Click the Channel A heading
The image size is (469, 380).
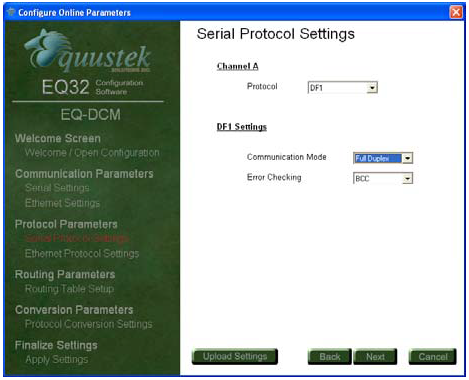coord(237,66)
